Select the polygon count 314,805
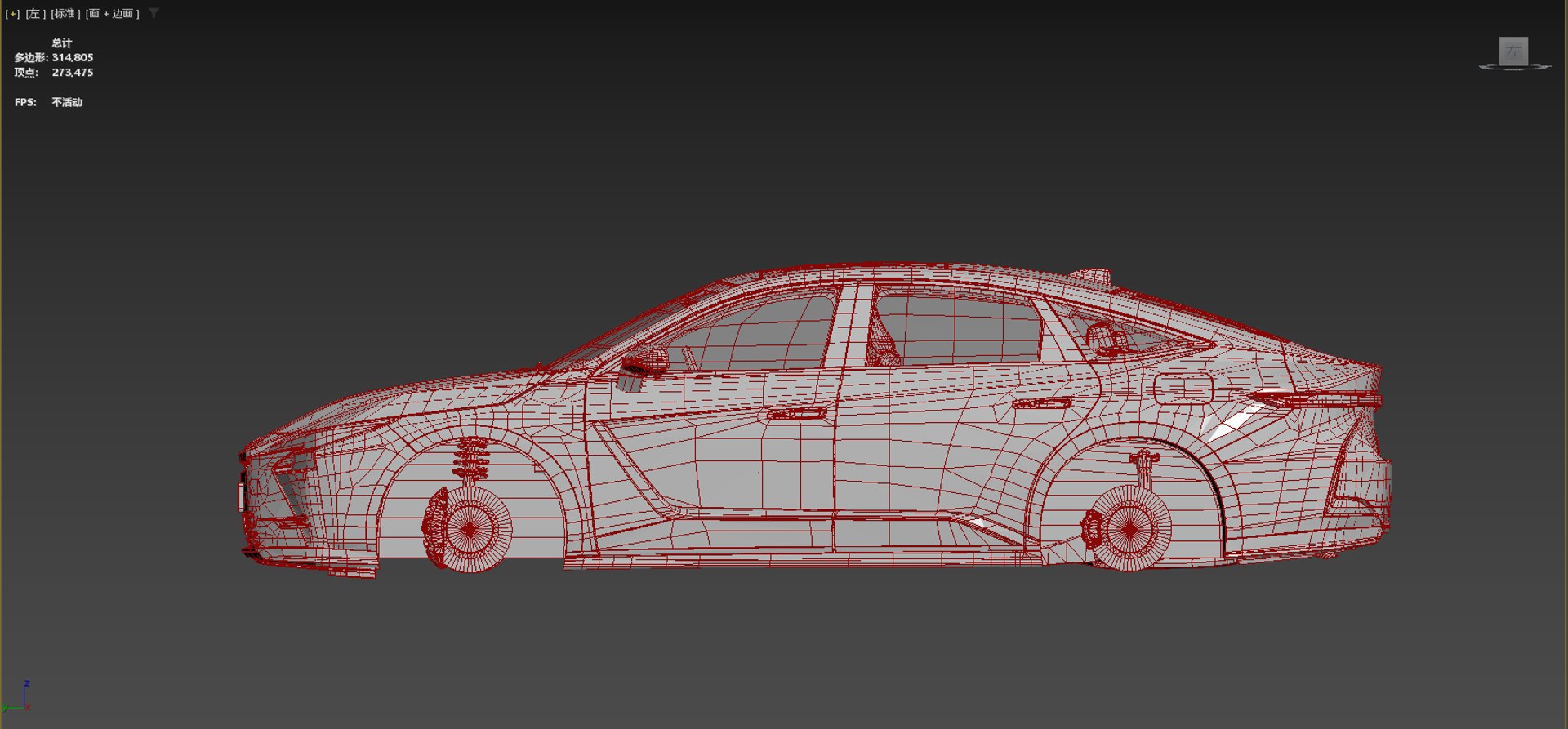Viewport: 1568px width, 729px height. click(73, 58)
